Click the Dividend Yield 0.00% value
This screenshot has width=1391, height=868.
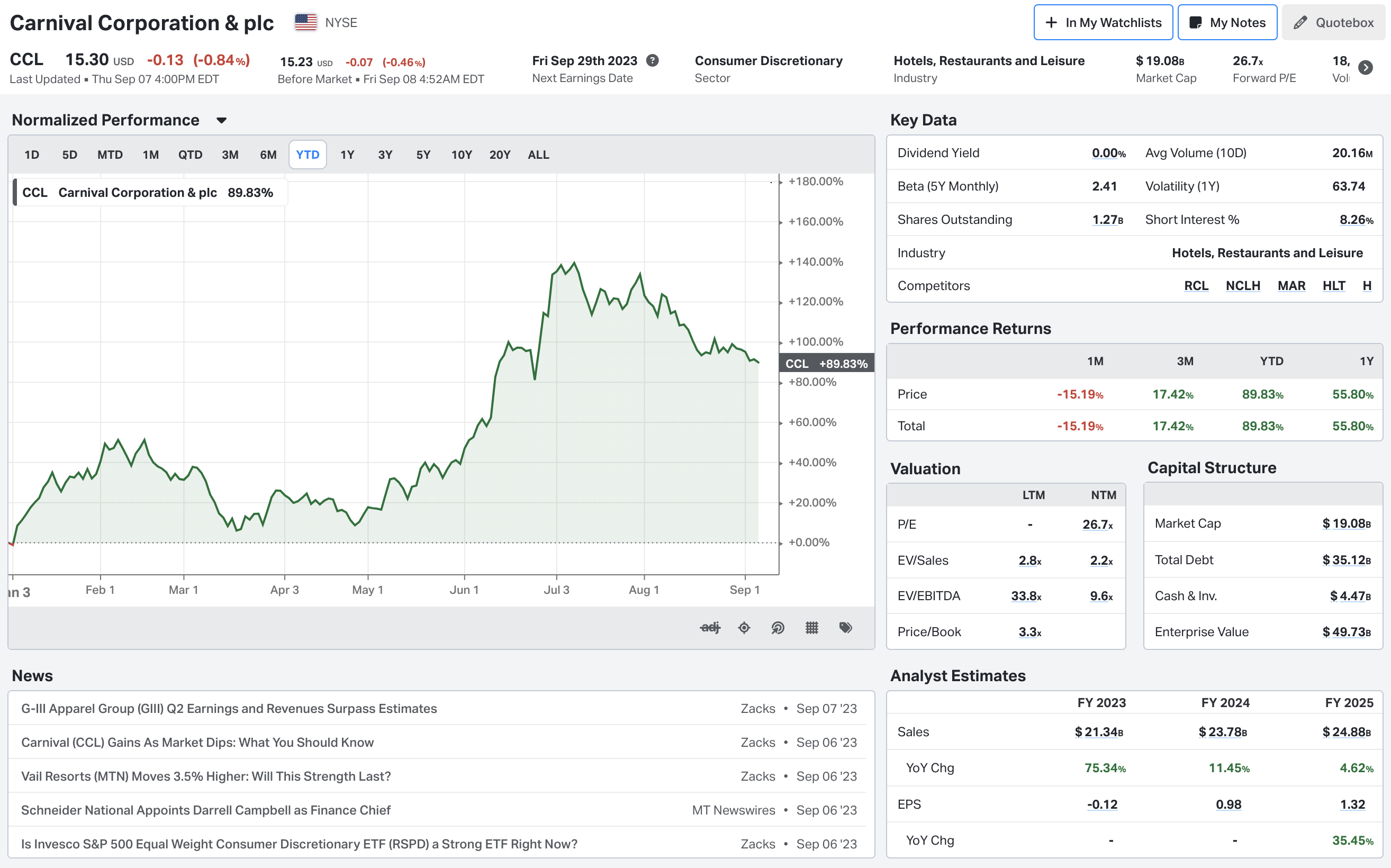tap(1108, 153)
